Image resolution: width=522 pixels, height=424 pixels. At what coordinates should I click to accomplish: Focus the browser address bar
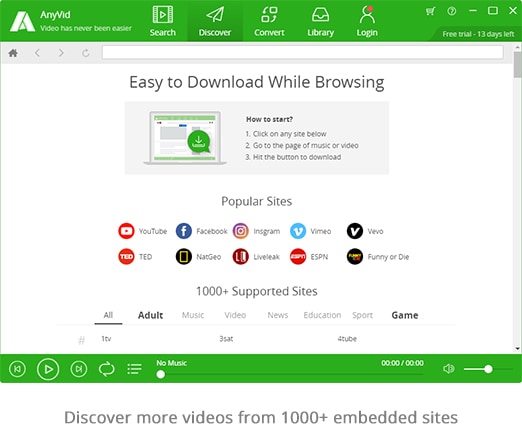point(303,52)
